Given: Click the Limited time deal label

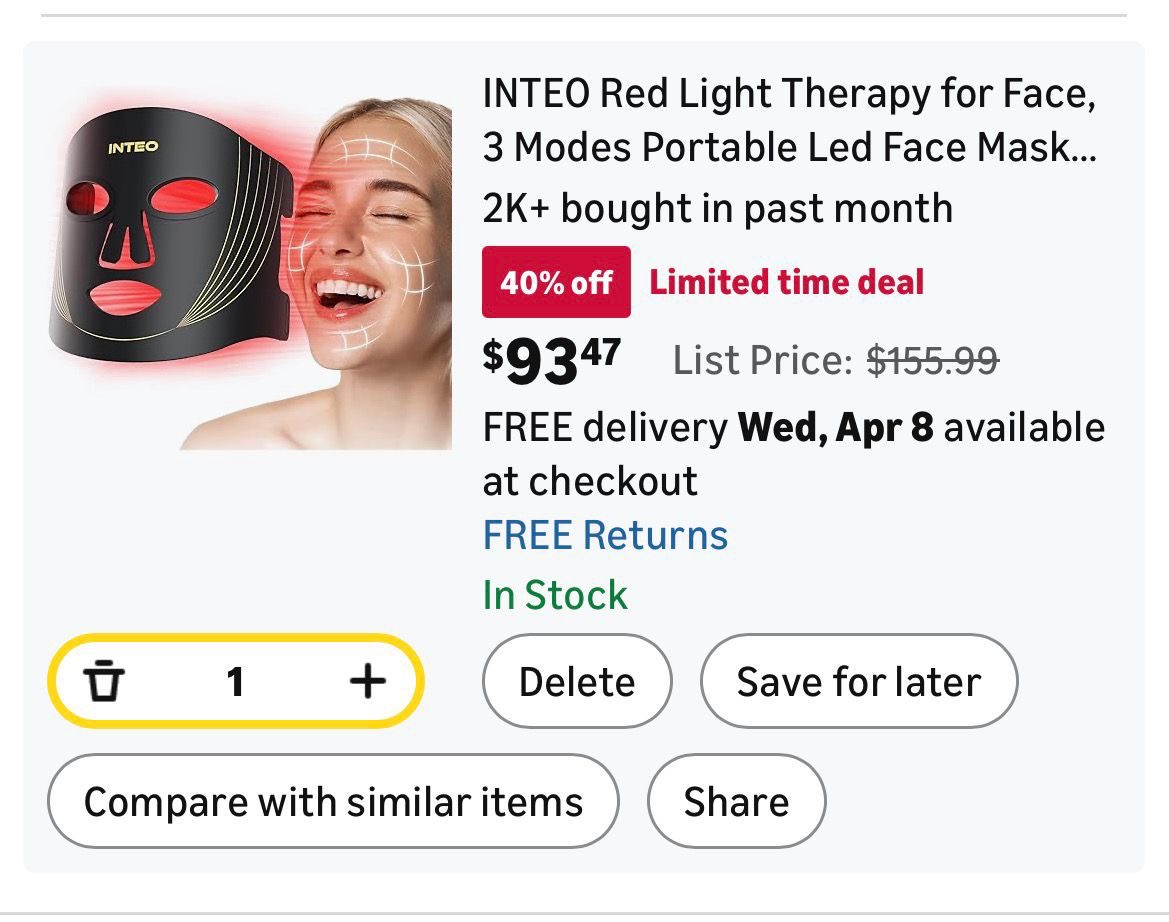Looking at the screenshot, I should point(787,282).
